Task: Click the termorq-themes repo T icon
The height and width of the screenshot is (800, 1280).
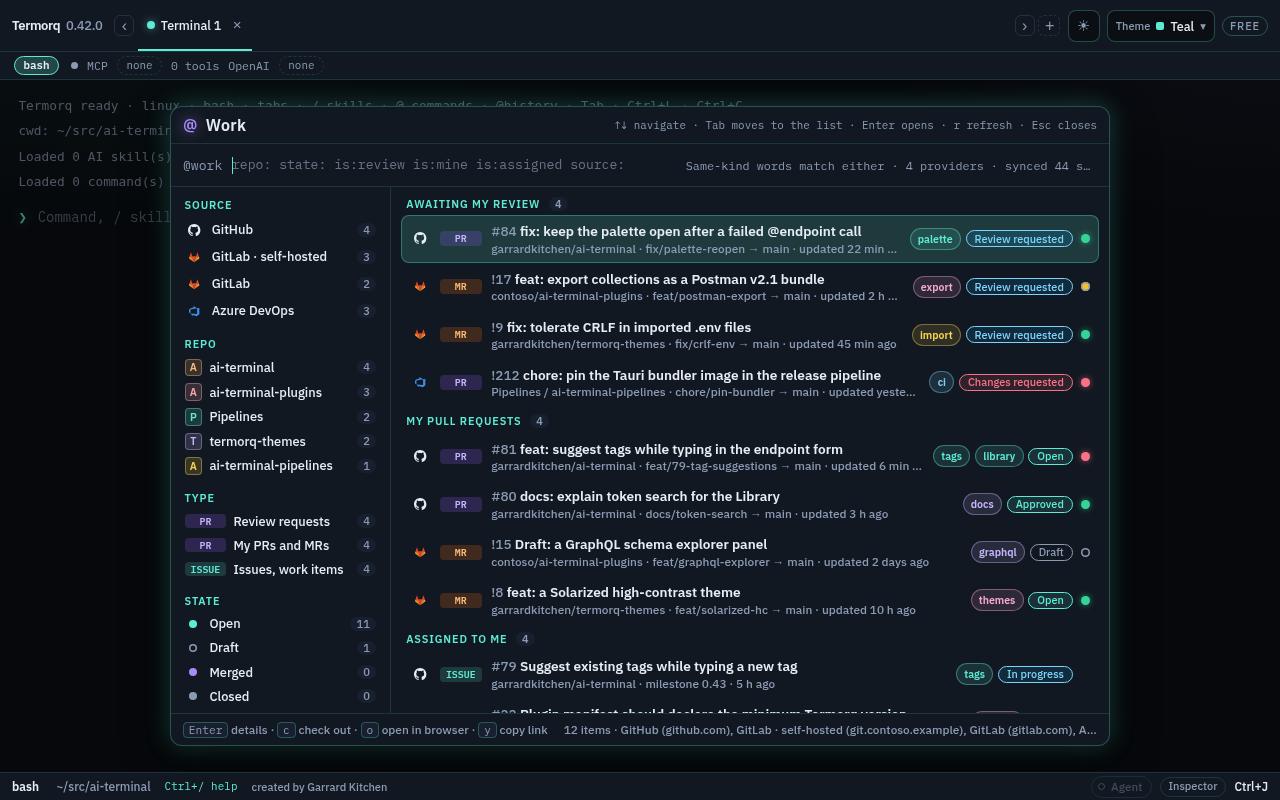Action: point(193,441)
